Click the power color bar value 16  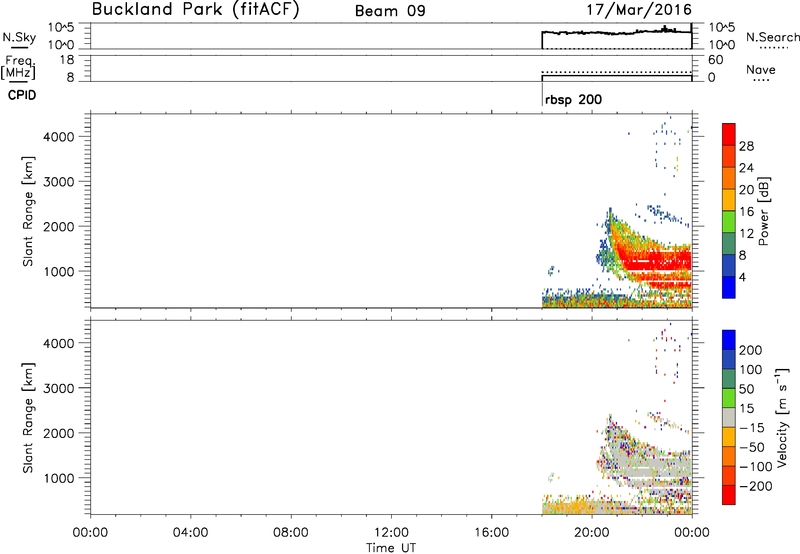(x=746, y=212)
